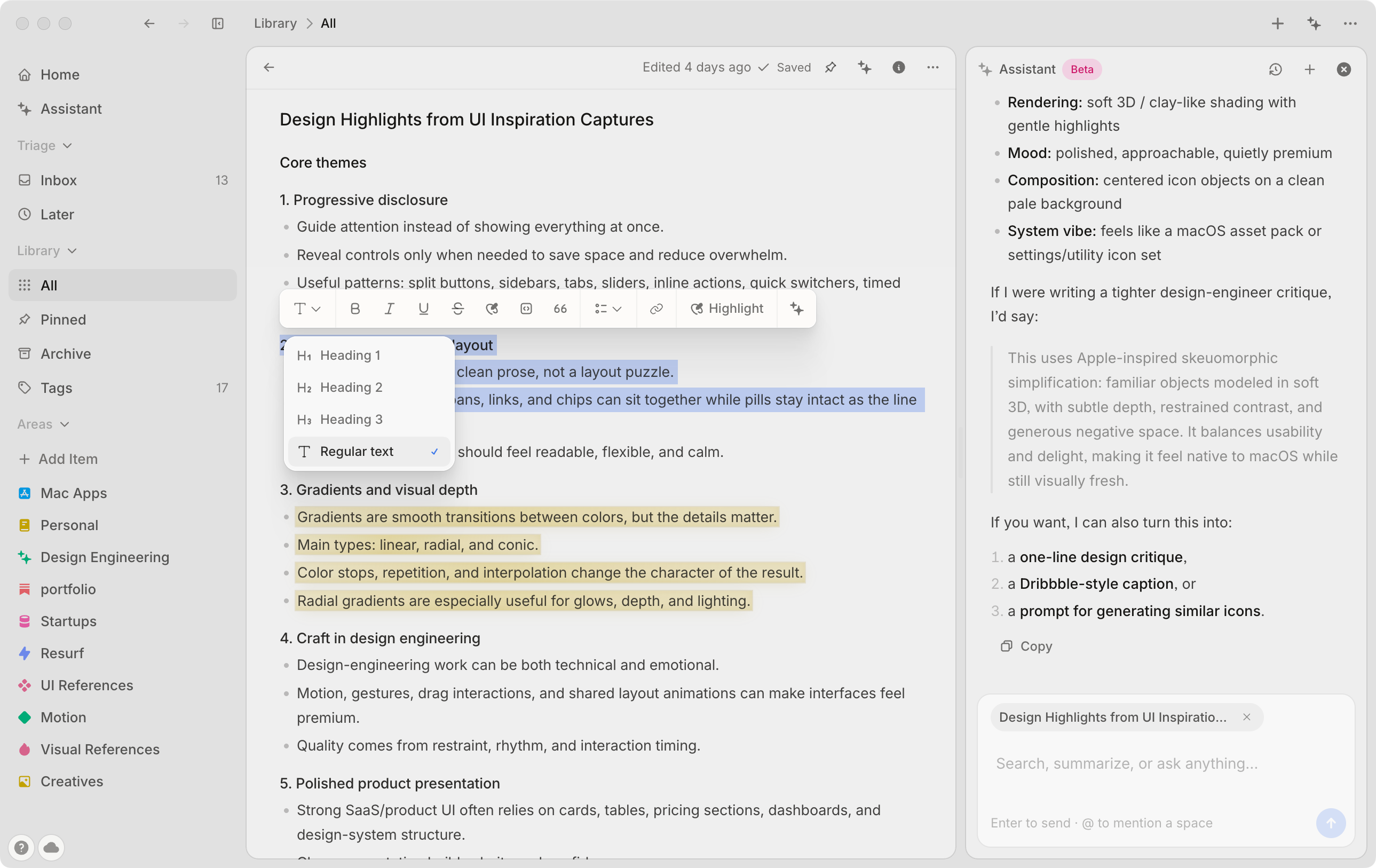
Task: Send the Assistant message
Action: click(x=1331, y=824)
